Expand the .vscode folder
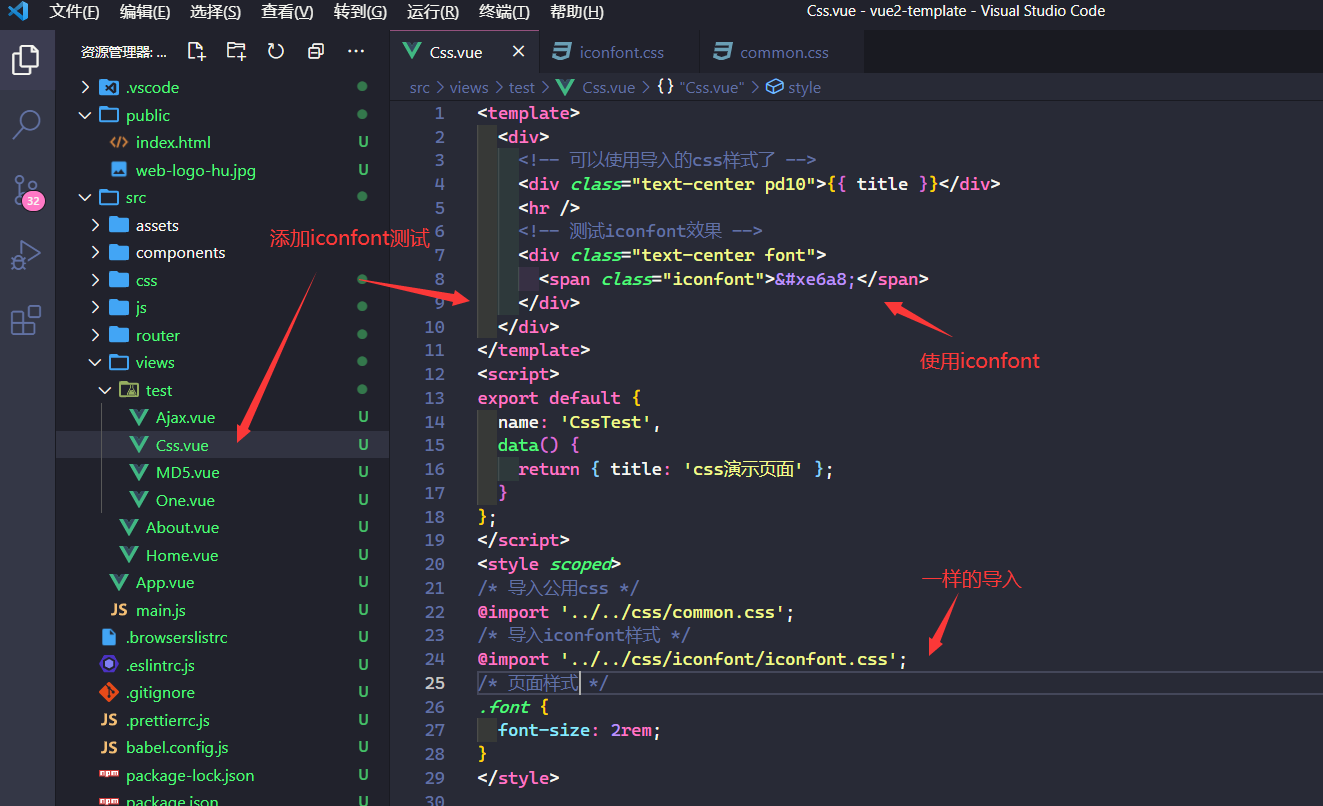The height and width of the screenshot is (806, 1323). coord(152,87)
